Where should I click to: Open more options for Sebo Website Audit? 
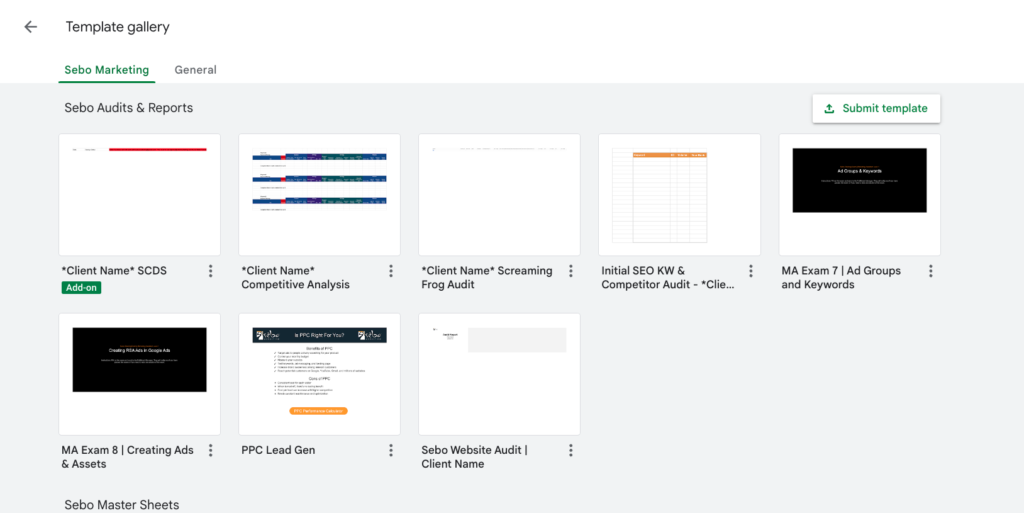point(571,450)
